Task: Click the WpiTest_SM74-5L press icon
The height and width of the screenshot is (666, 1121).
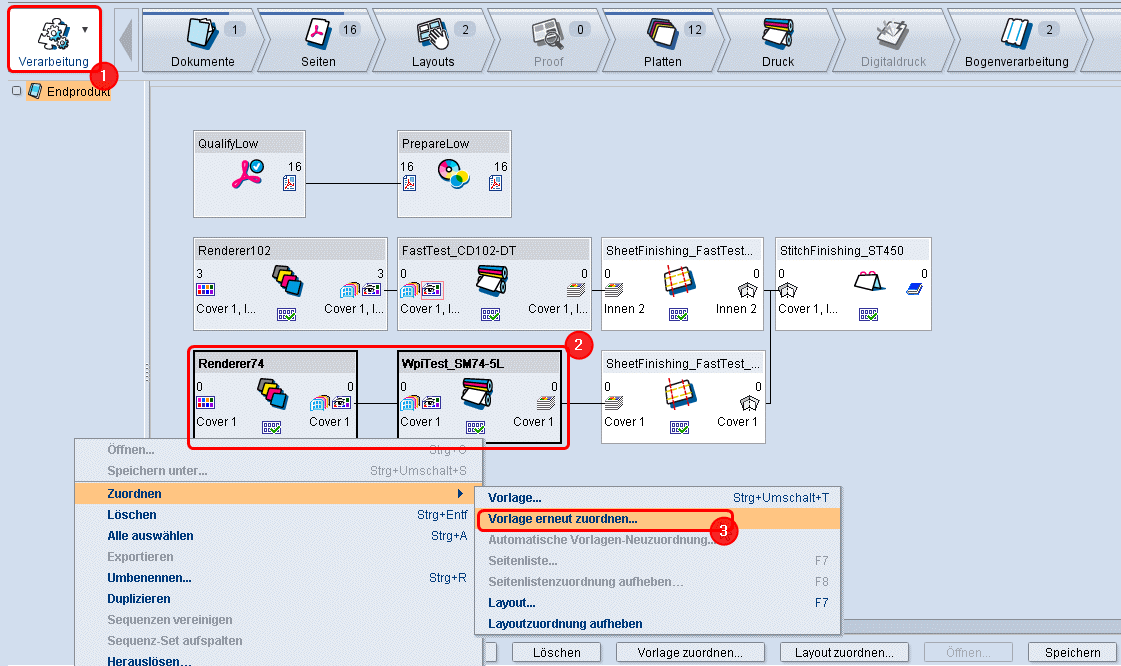Action: pyautogui.click(x=476, y=394)
